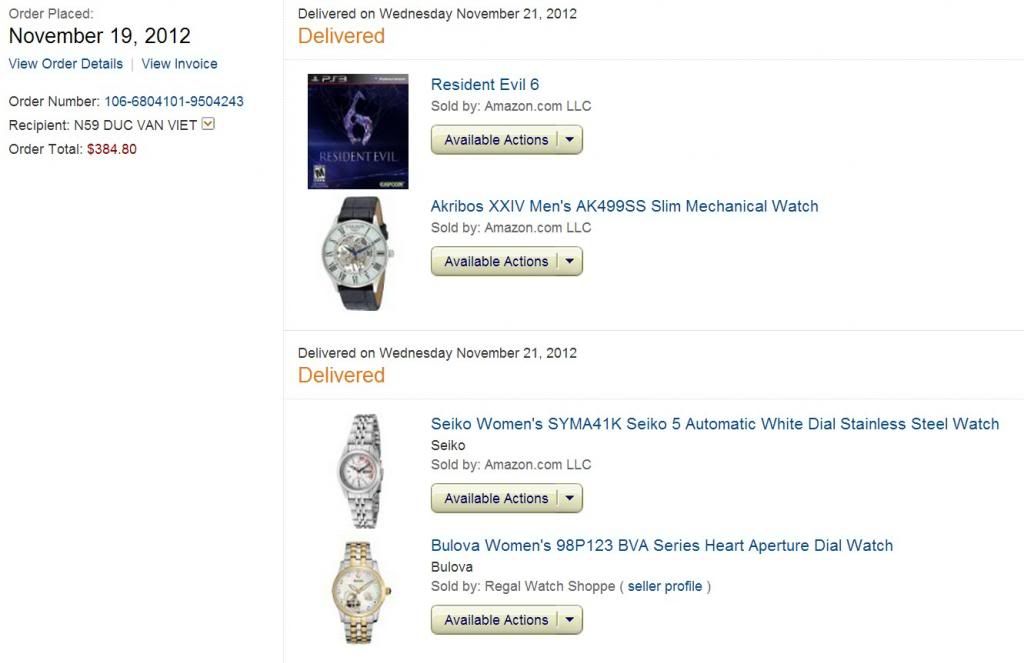Open the Resident Evil 6 product link

tap(485, 84)
